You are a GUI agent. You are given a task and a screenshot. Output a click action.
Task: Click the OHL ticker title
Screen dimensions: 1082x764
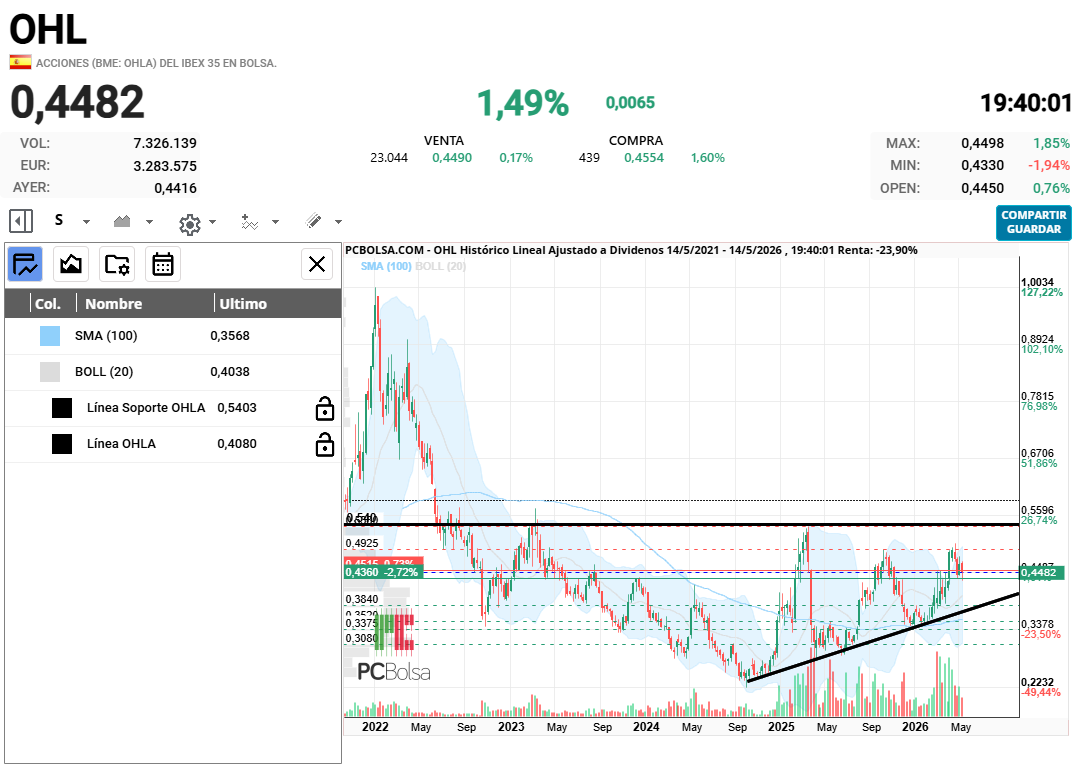48,30
